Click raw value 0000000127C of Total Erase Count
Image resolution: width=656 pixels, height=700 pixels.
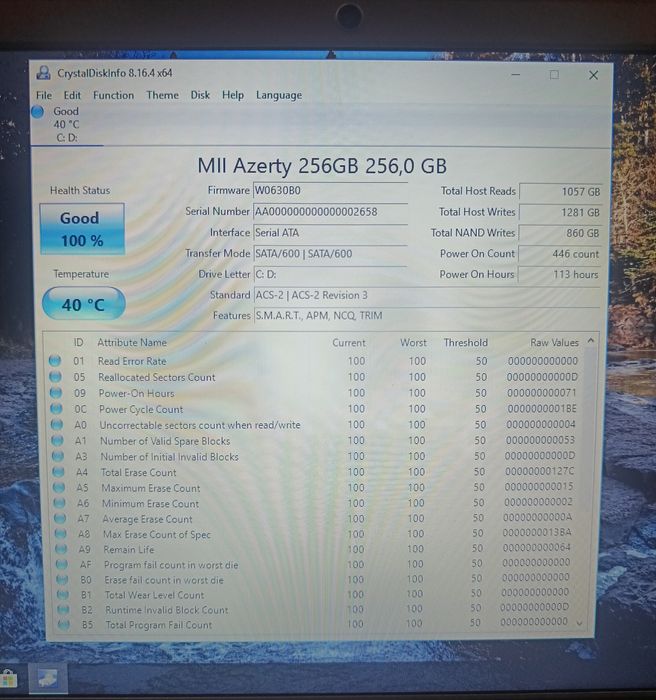[539, 471]
